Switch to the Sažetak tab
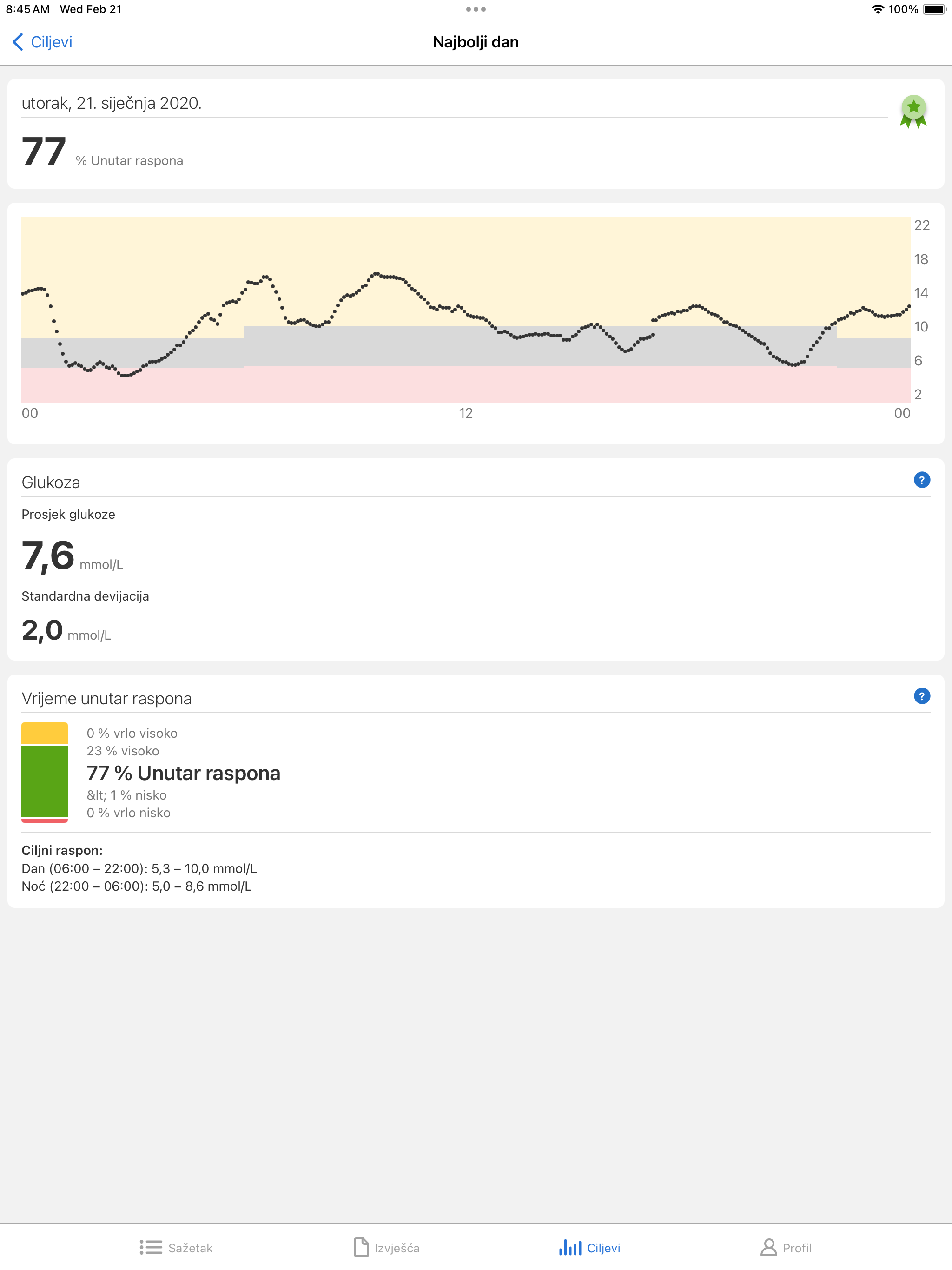Image resolution: width=952 pixels, height=1270 pixels. pyautogui.click(x=190, y=1248)
